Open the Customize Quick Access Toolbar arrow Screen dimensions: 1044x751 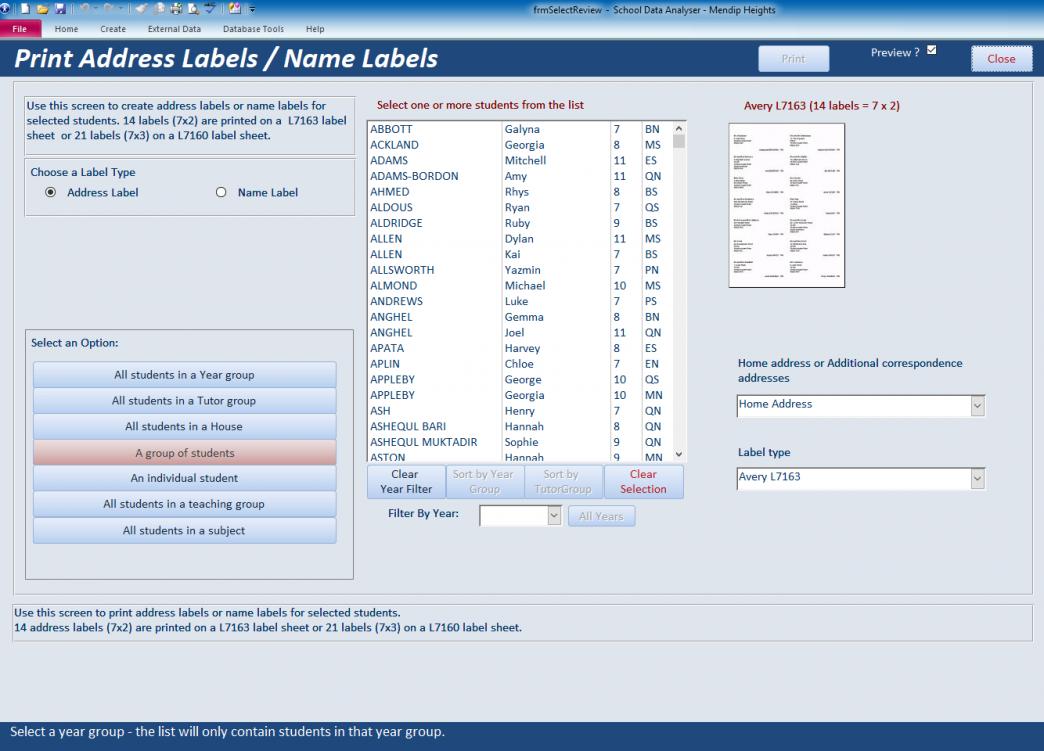click(252, 9)
